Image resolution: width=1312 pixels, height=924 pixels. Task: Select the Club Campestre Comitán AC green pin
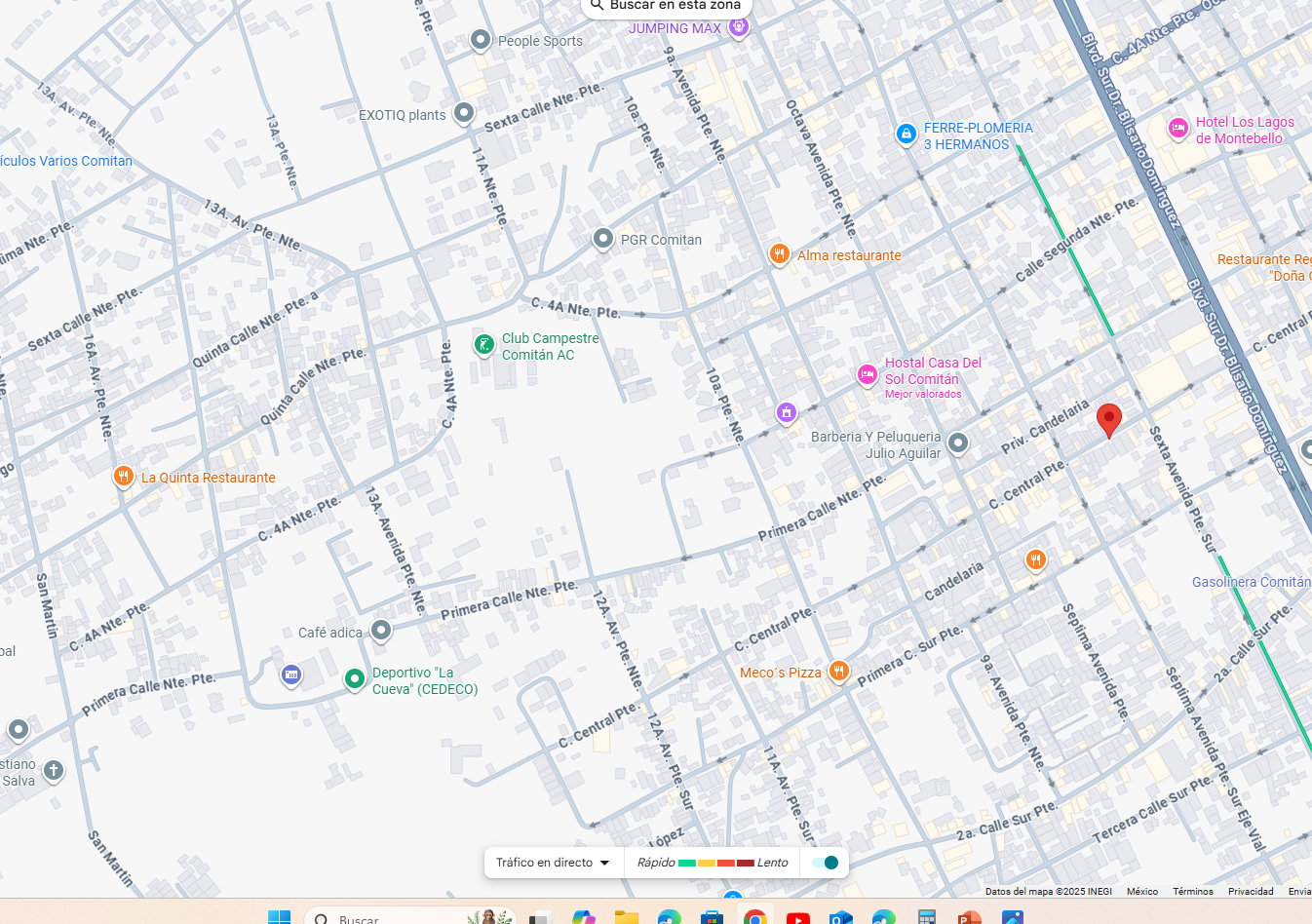(x=484, y=344)
